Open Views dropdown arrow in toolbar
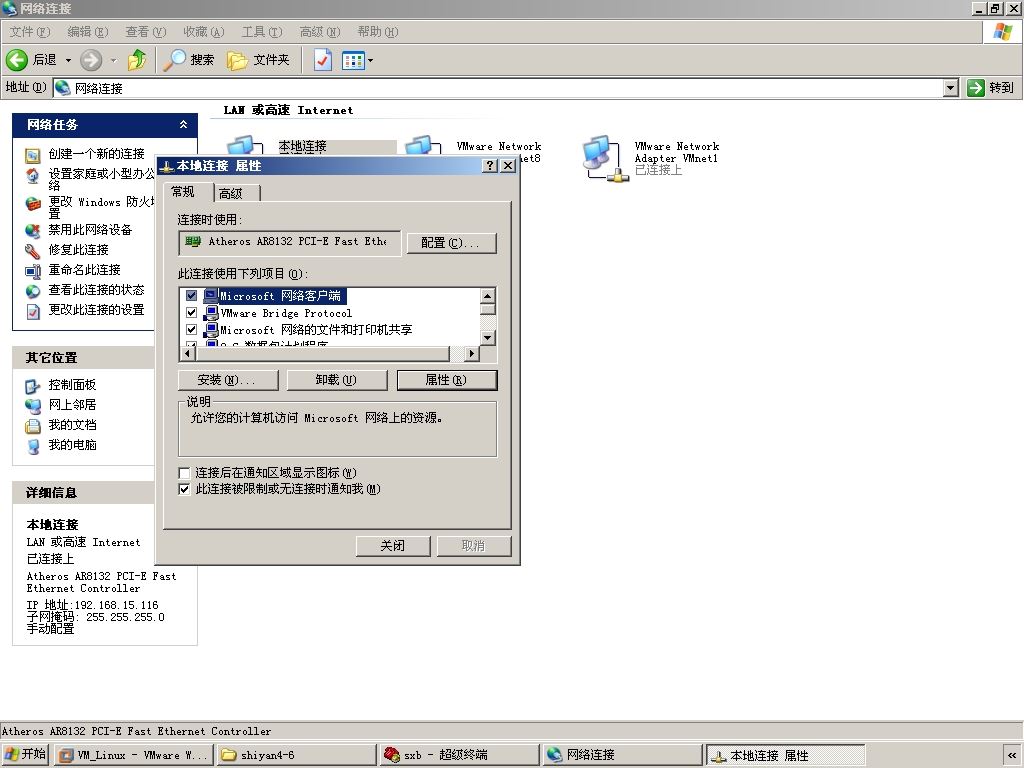 tap(370, 61)
